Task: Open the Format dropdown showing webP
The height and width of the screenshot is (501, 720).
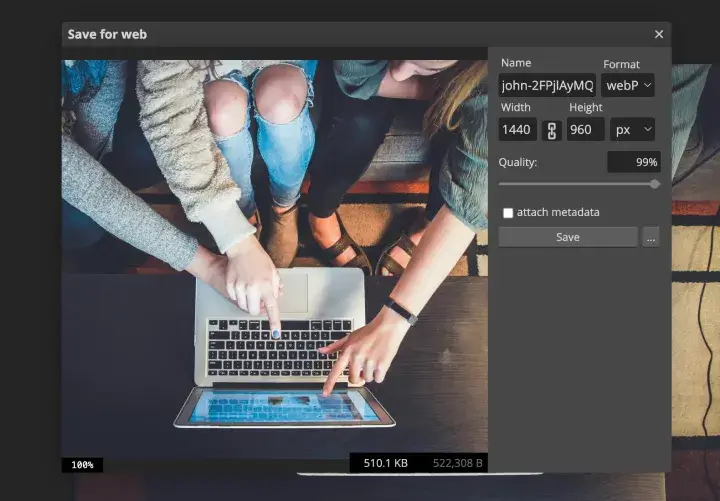Action: coord(628,85)
